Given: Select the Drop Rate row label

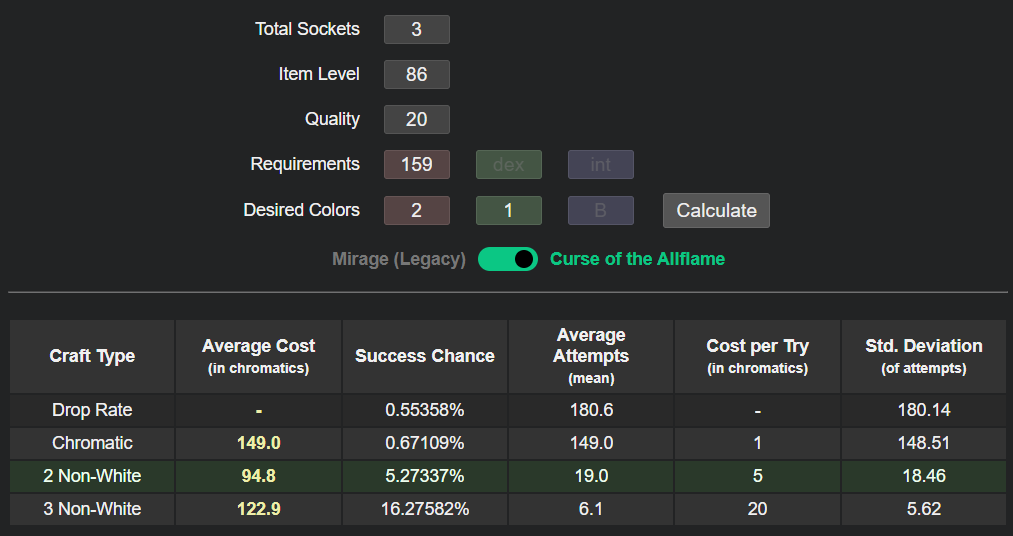Looking at the screenshot, I should 92,410.
